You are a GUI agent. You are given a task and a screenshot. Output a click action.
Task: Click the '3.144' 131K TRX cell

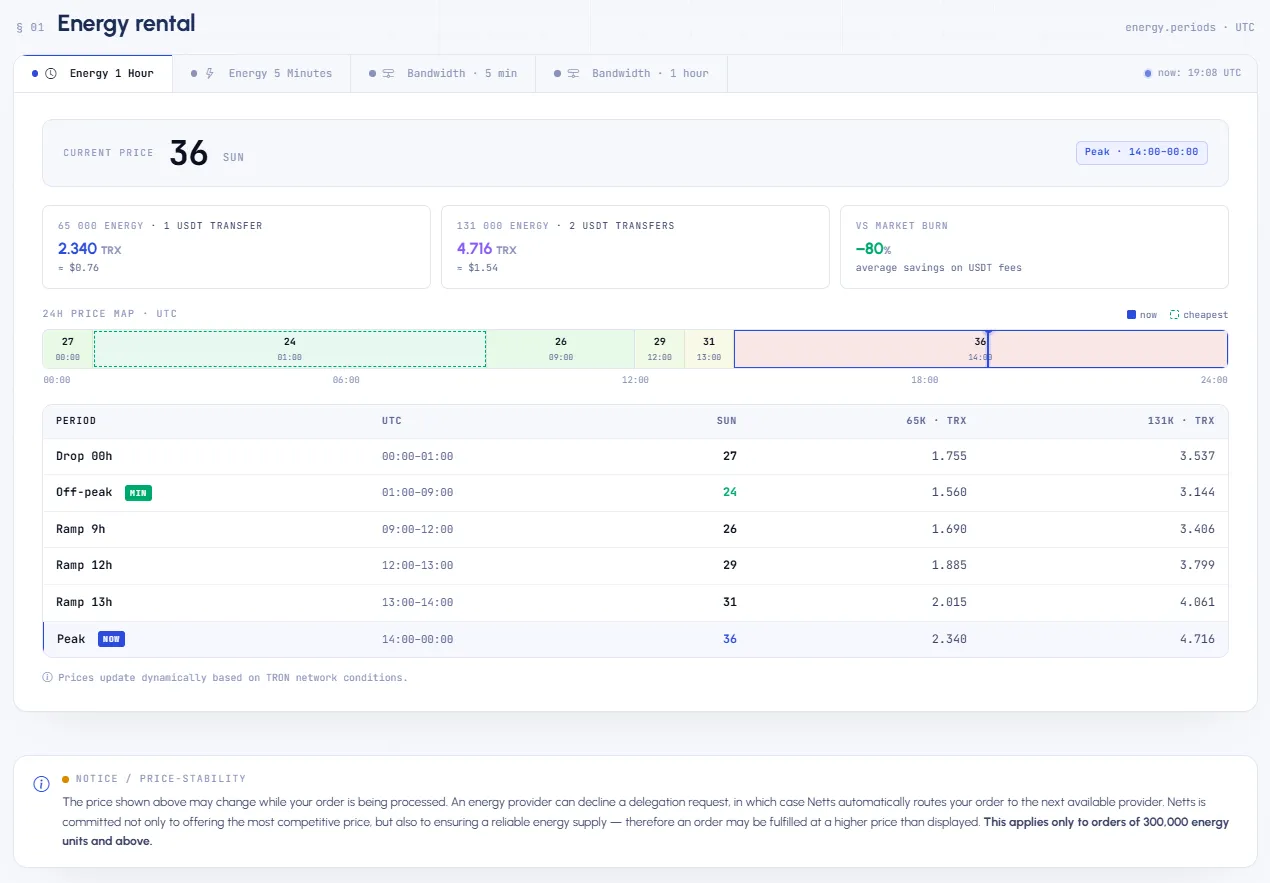coord(1197,492)
